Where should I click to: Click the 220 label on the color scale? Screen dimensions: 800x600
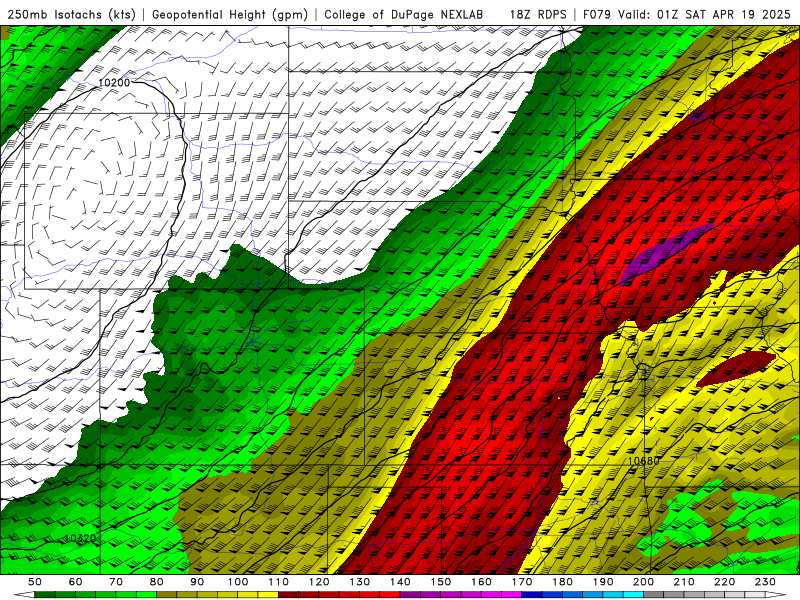click(x=724, y=582)
